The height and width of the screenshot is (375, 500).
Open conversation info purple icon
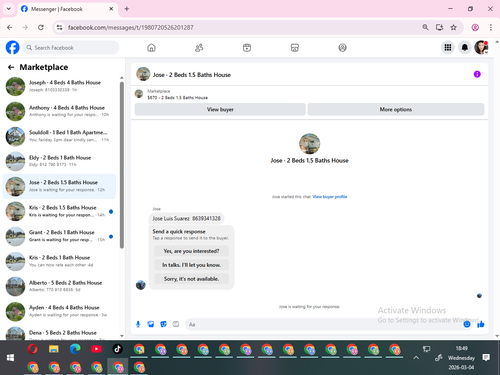[x=477, y=74]
